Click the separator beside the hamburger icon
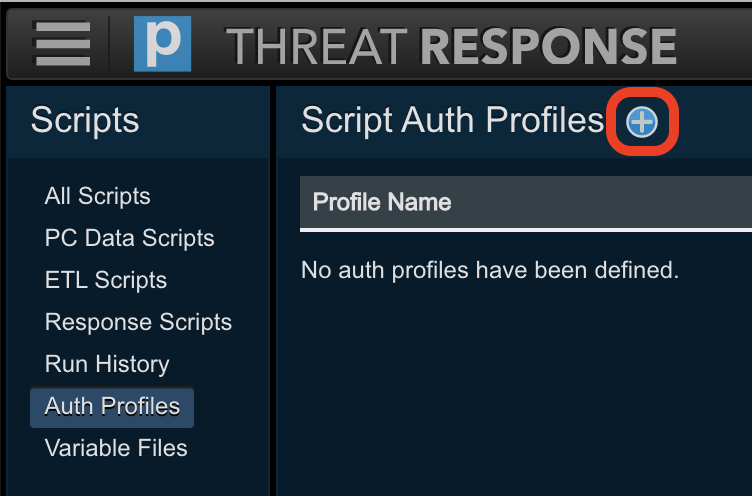Screen dimensions: 752x496 pyautogui.click(x=109, y=45)
